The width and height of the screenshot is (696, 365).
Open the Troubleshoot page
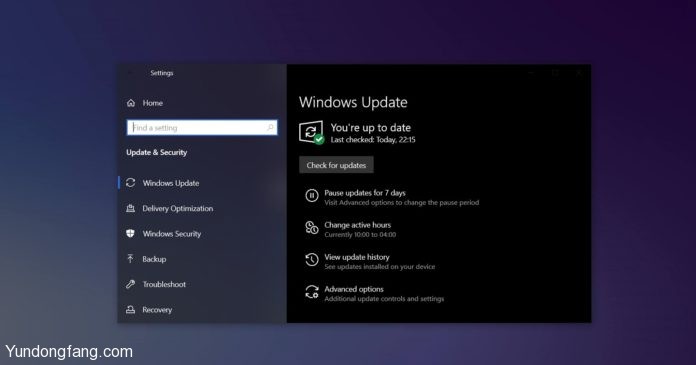pos(164,284)
